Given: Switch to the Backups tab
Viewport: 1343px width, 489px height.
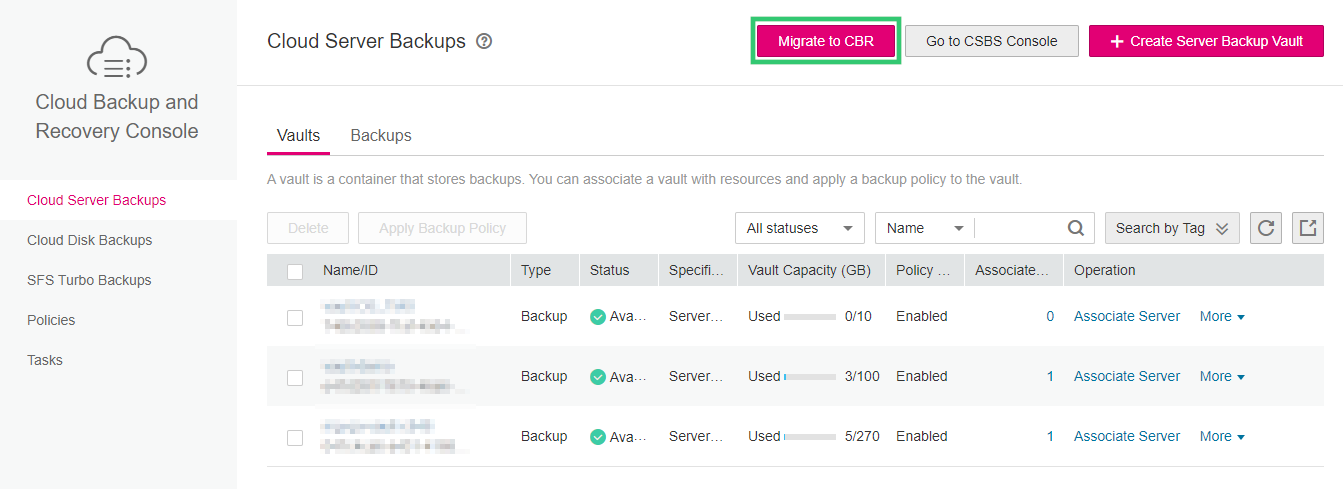Looking at the screenshot, I should 380,135.
